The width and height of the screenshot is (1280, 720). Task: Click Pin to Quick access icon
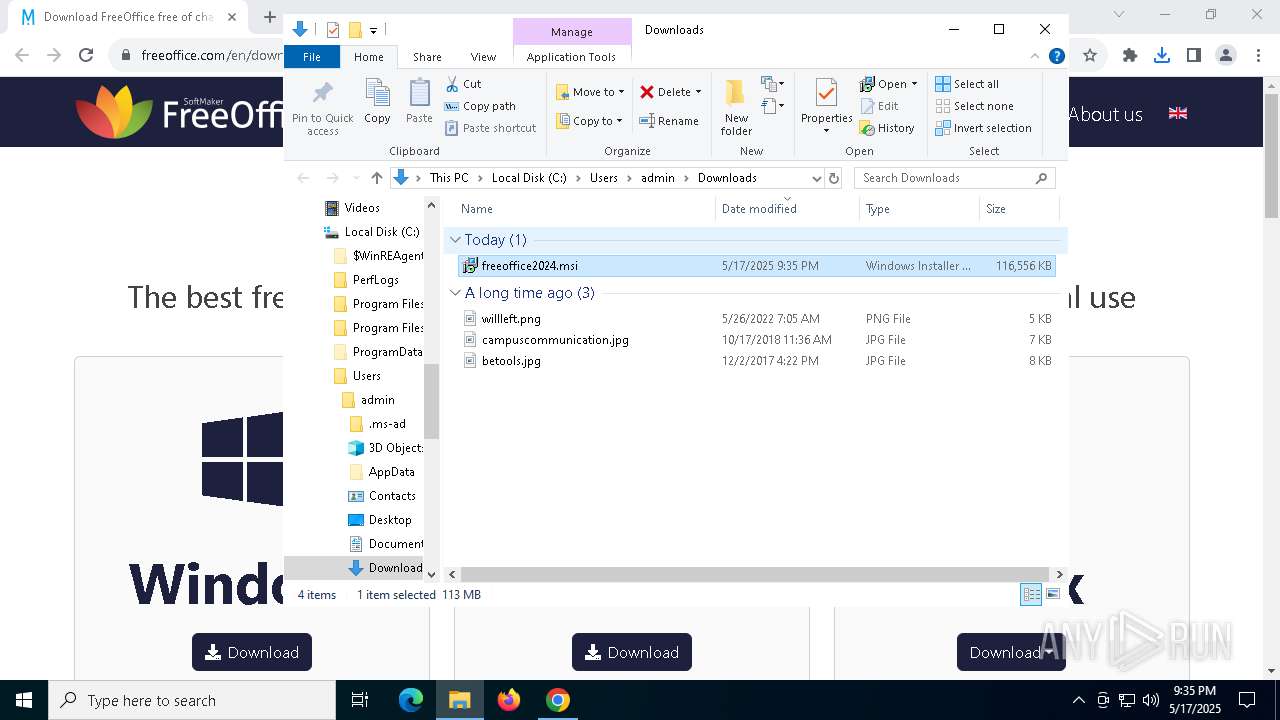[x=322, y=108]
